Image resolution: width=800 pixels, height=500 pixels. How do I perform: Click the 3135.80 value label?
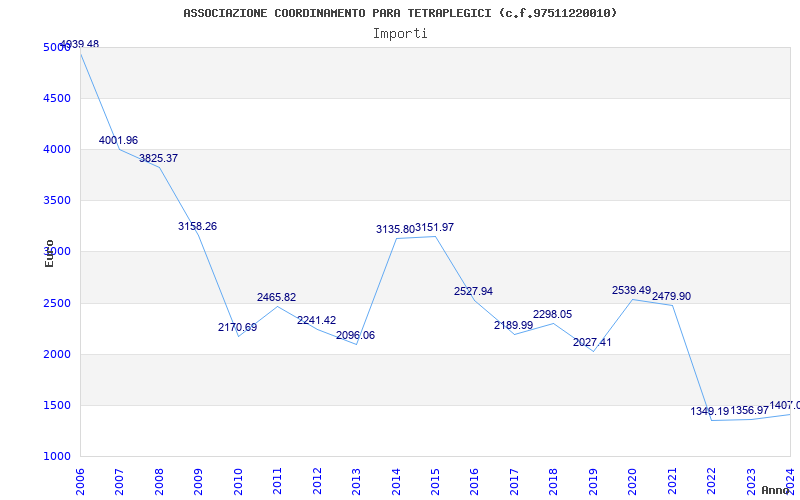click(x=395, y=230)
